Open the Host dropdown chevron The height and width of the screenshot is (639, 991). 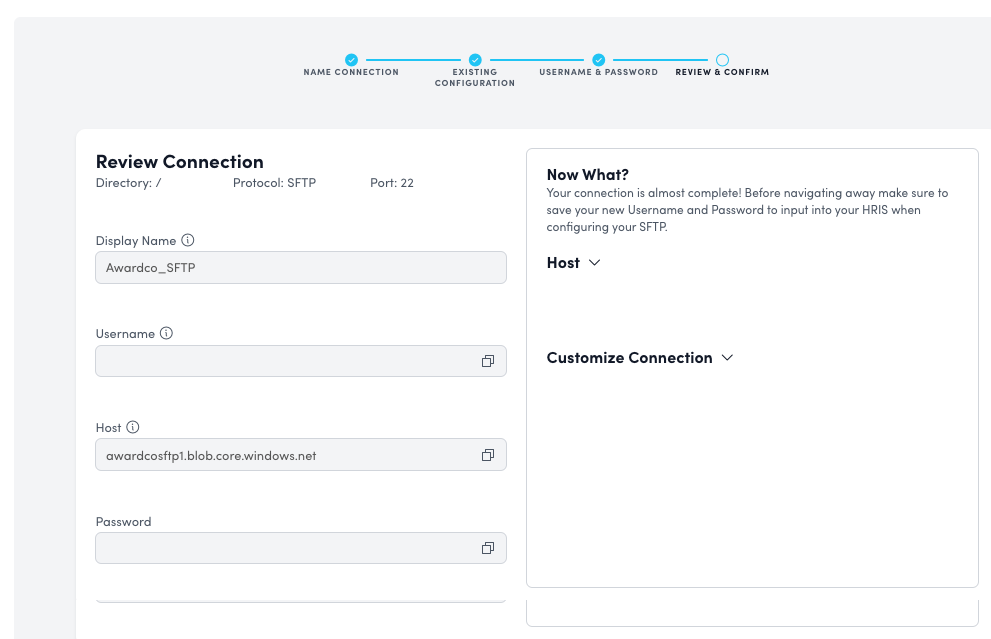pyautogui.click(x=593, y=263)
